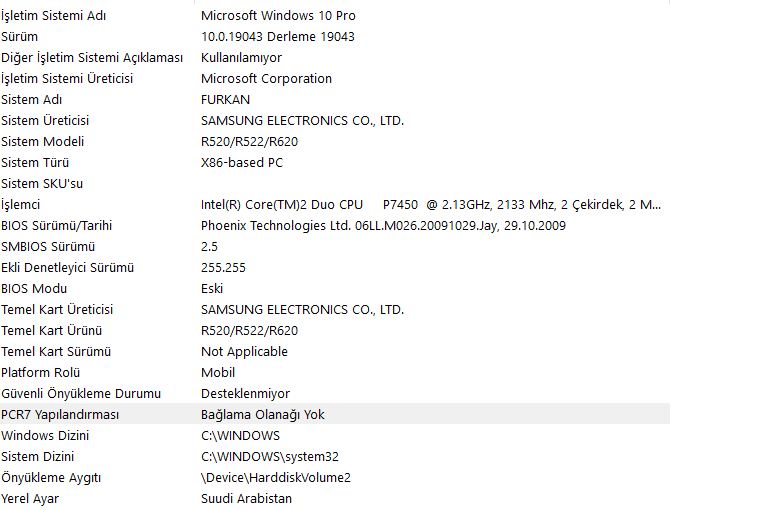Select the İşletim Sistemi Üreticisi row
766x510 pixels.
335,79
